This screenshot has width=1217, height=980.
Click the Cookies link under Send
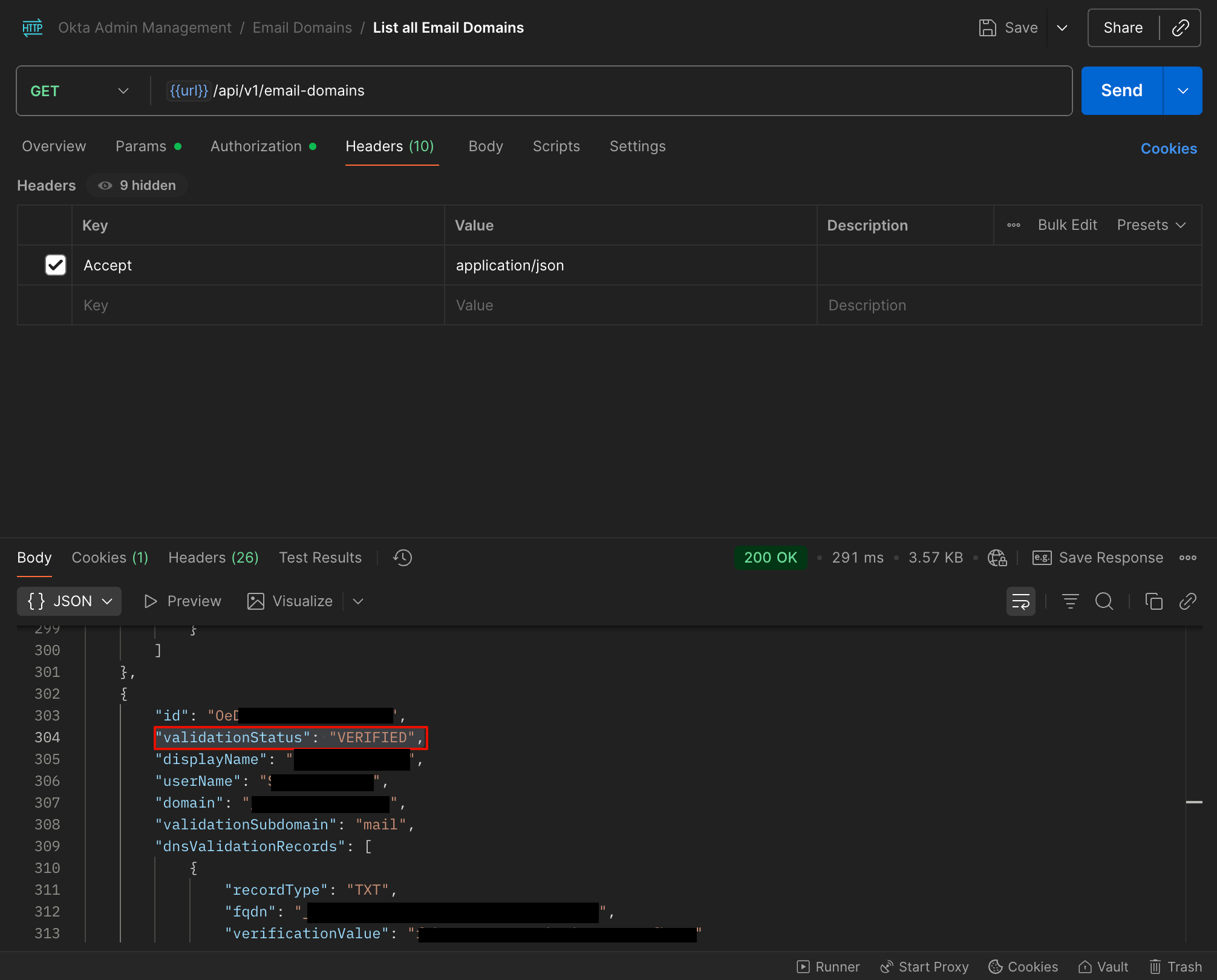click(1168, 149)
